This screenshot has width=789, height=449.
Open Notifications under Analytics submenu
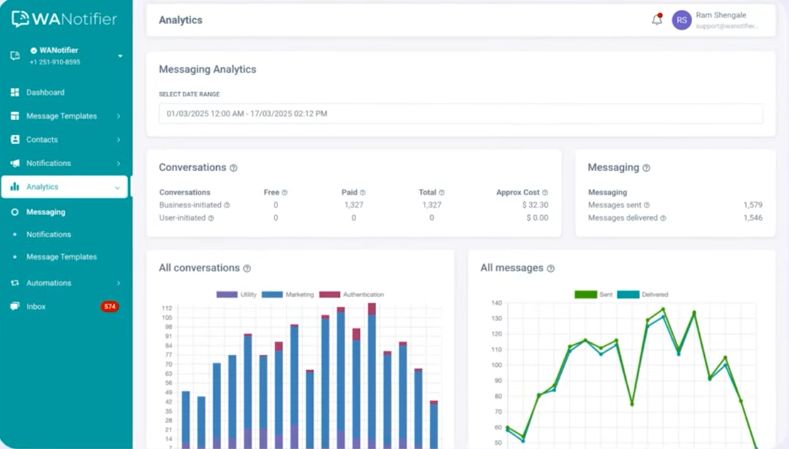point(48,234)
